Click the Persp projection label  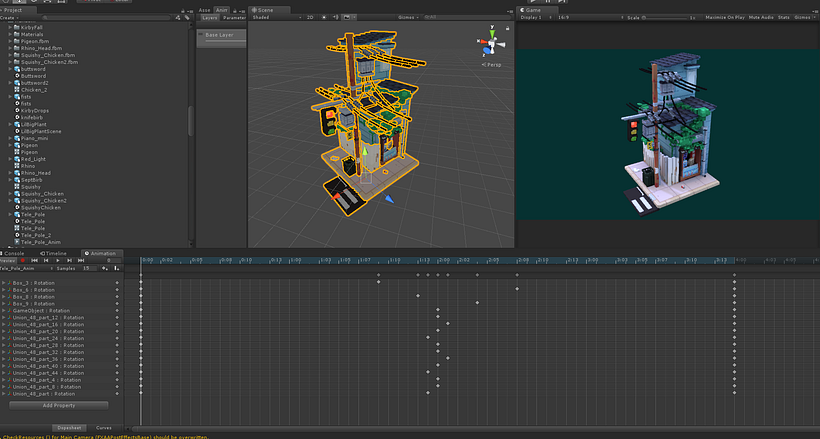pos(493,65)
